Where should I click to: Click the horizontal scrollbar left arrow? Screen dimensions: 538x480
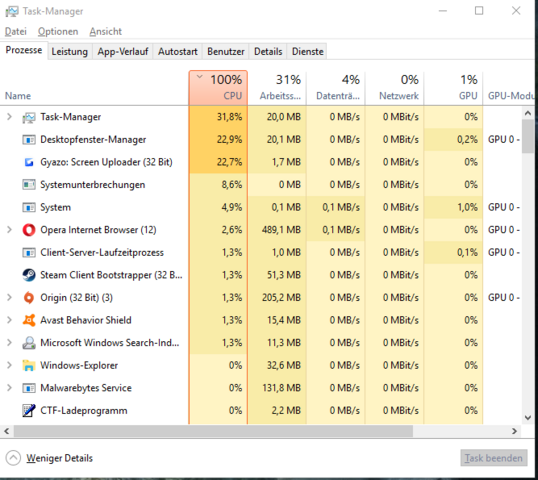click(x=7, y=431)
